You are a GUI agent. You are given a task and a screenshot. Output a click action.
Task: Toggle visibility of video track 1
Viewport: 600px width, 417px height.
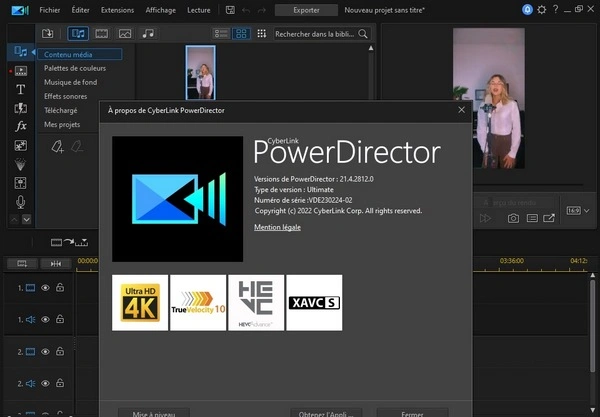[45, 288]
